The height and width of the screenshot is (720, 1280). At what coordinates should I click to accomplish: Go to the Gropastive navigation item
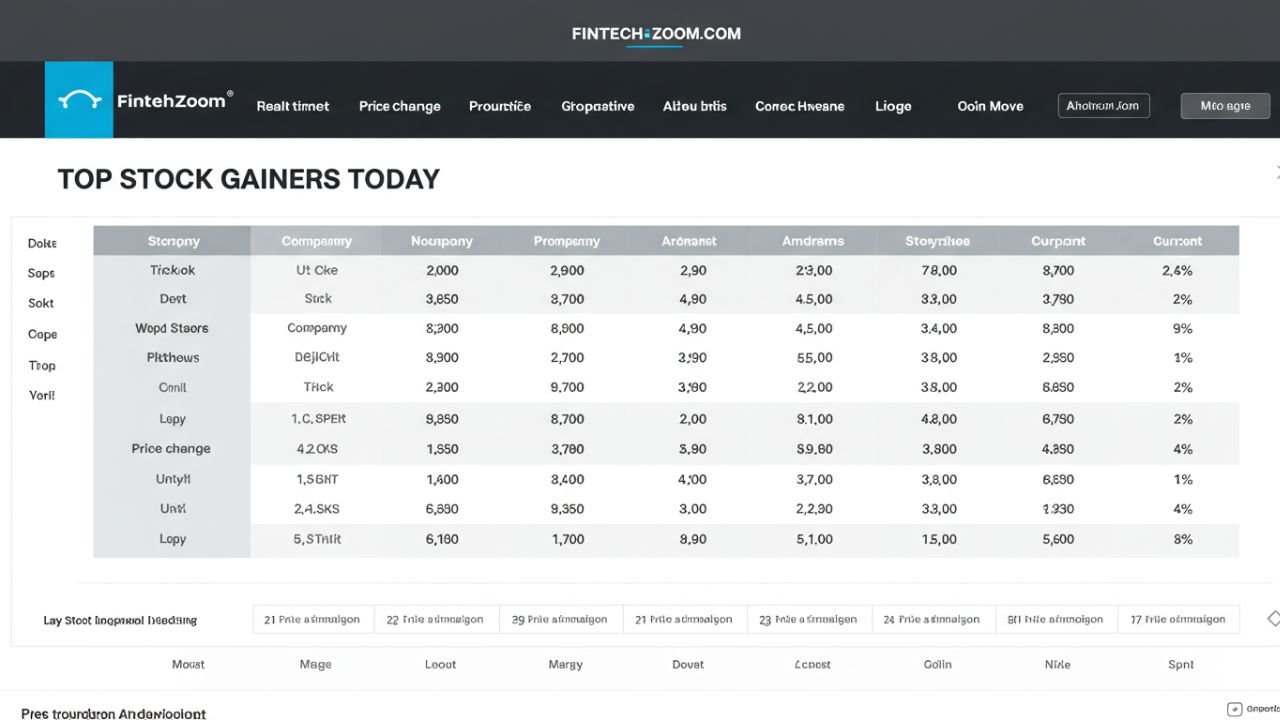point(597,106)
